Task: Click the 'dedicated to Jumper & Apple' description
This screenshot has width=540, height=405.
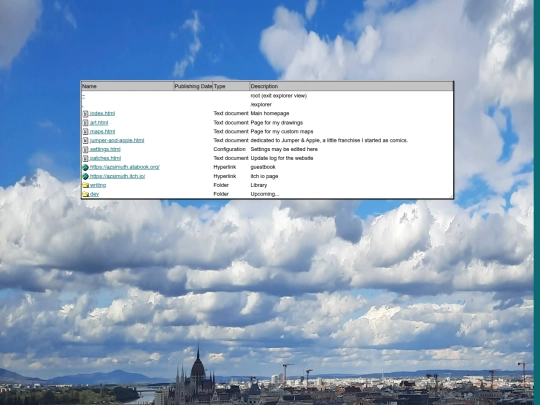Action: tap(329, 141)
